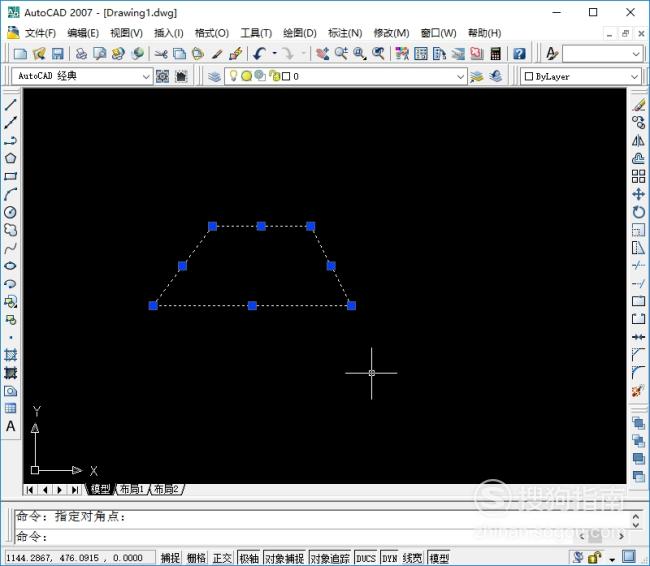Image resolution: width=650 pixels, height=566 pixels.
Task: Toggle 极轴 polar tracking
Action: [x=249, y=558]
